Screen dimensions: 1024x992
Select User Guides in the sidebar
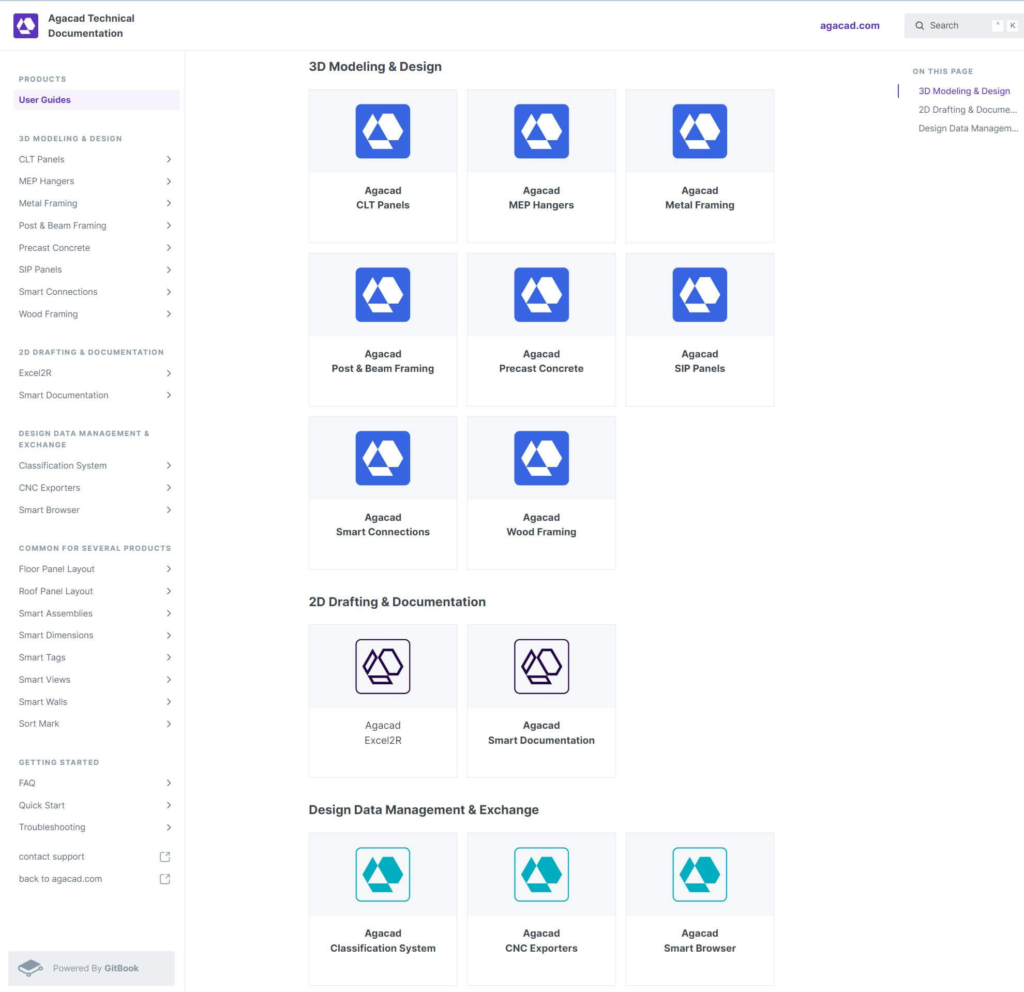coord(96,100)
